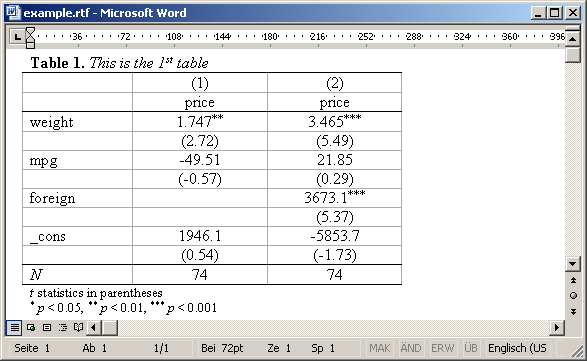Click 'Sp 1' column indicator

point(323,348)
